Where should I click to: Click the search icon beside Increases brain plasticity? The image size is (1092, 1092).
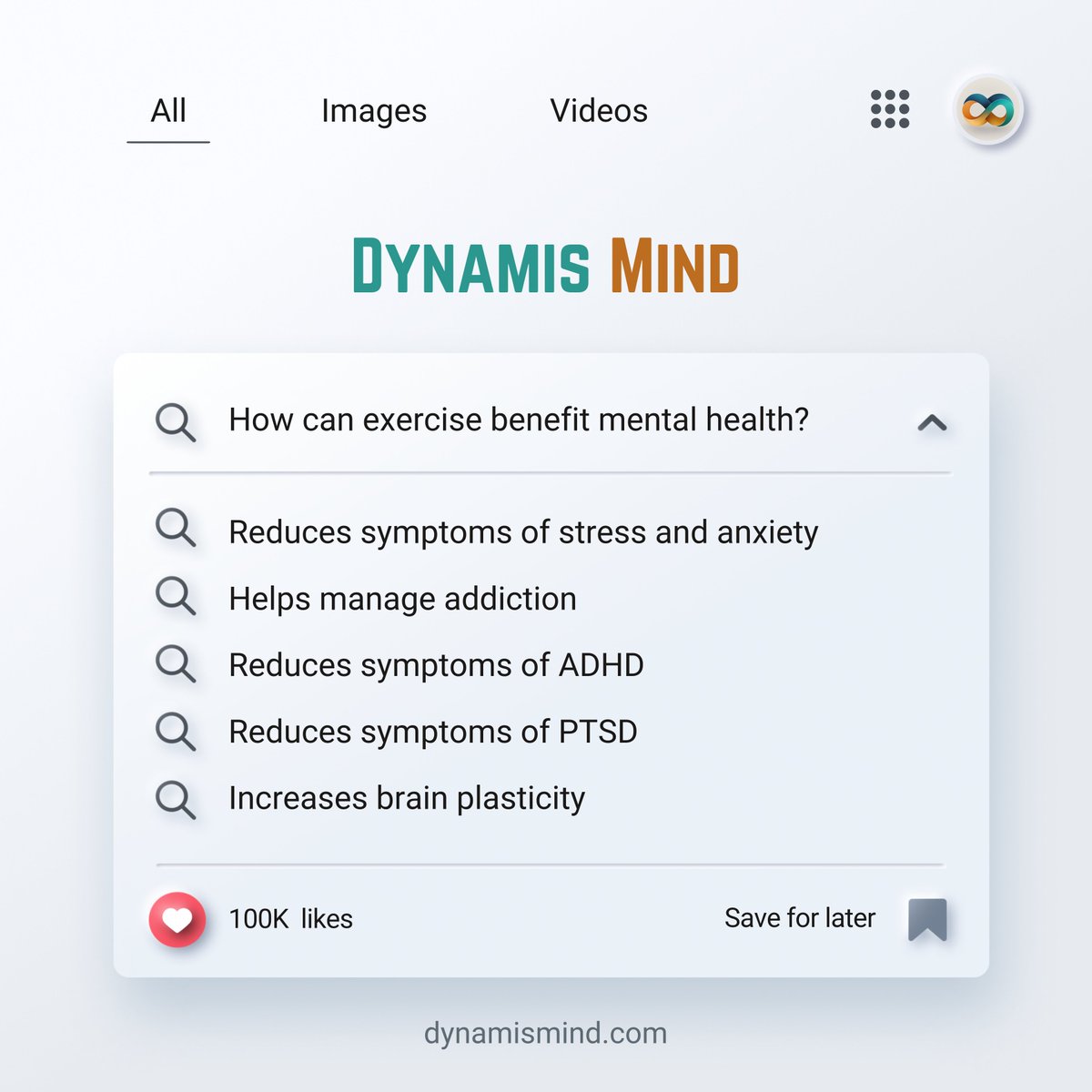click(x=175, y=799)
